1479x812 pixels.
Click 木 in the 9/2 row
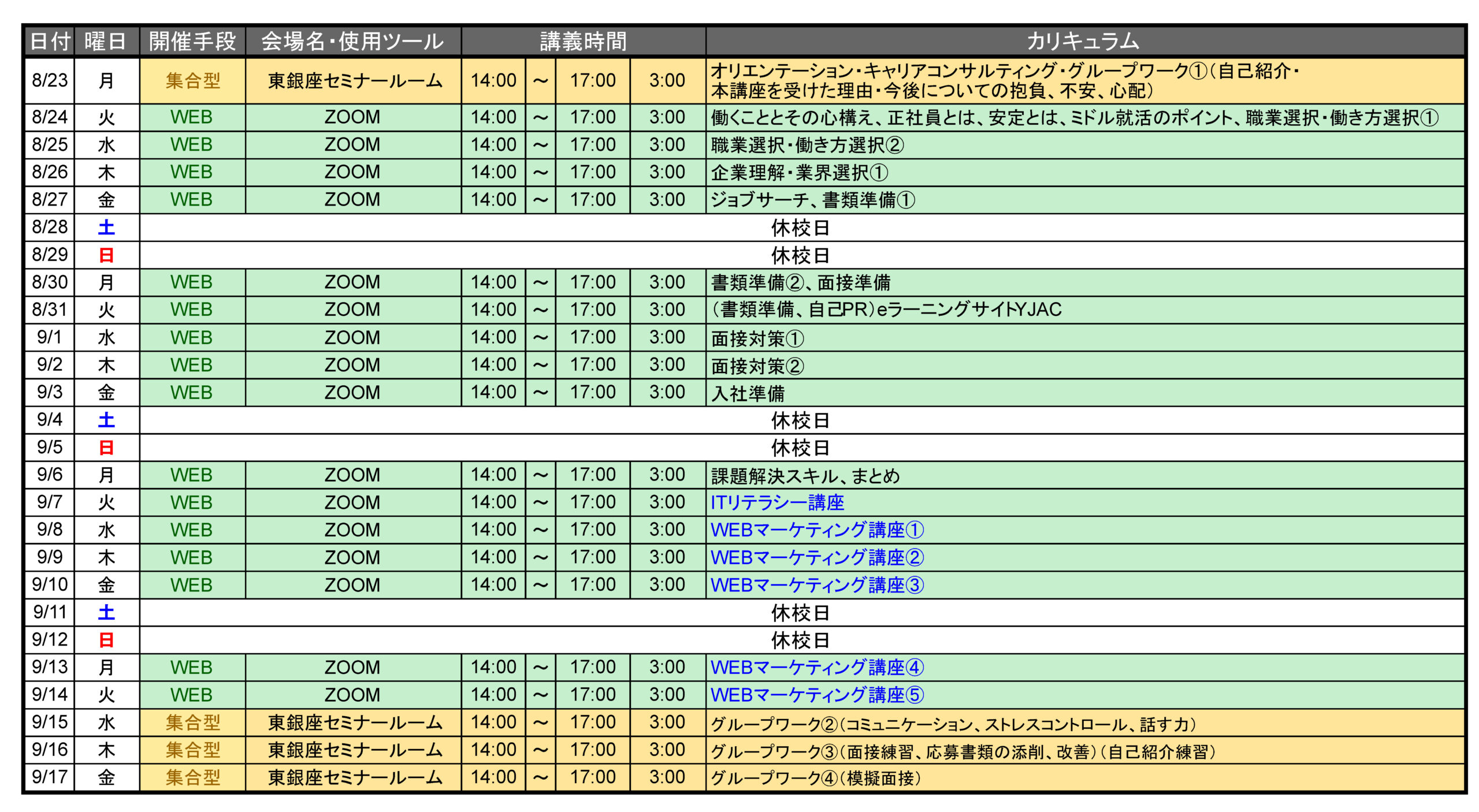click(x=106, y=365)
